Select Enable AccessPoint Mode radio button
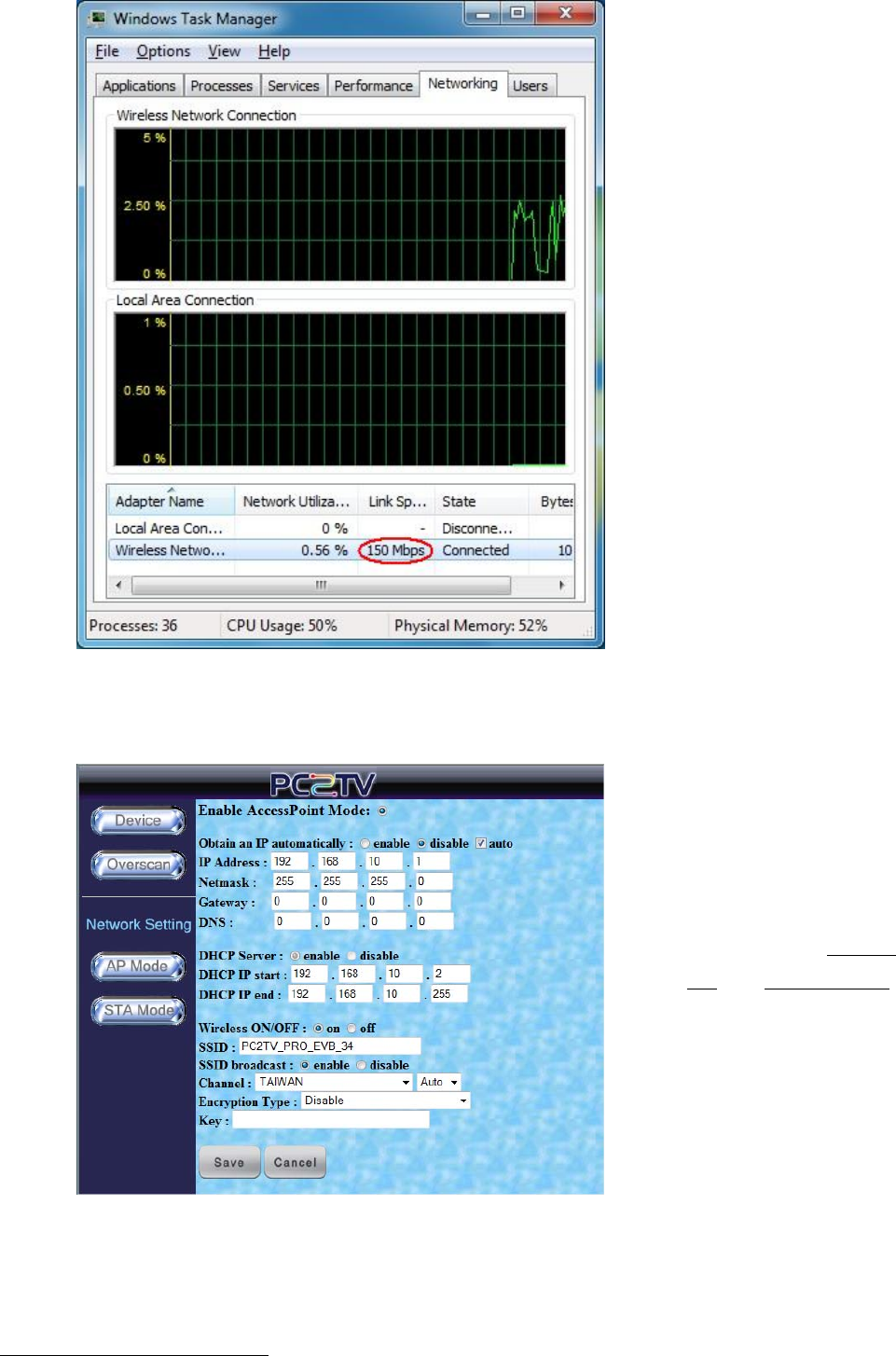The width and height of the screenshot is (896, 1356). pos(381,811)
